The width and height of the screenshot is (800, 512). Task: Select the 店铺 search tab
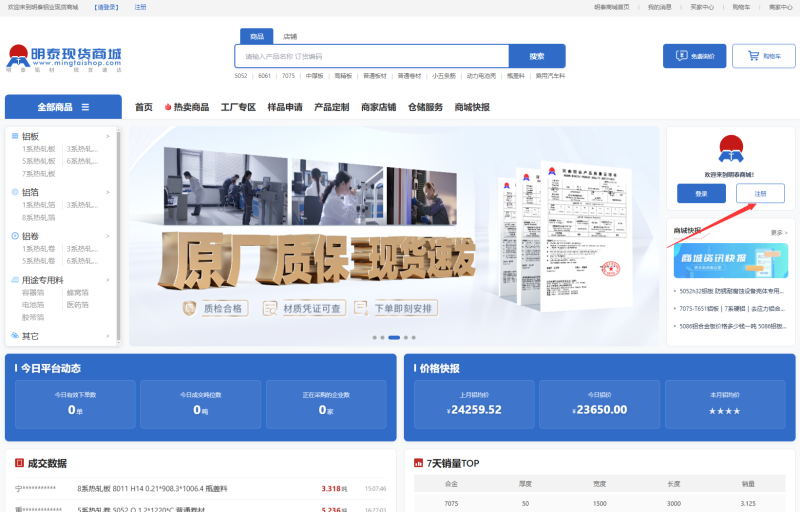[x=290, y=36]
